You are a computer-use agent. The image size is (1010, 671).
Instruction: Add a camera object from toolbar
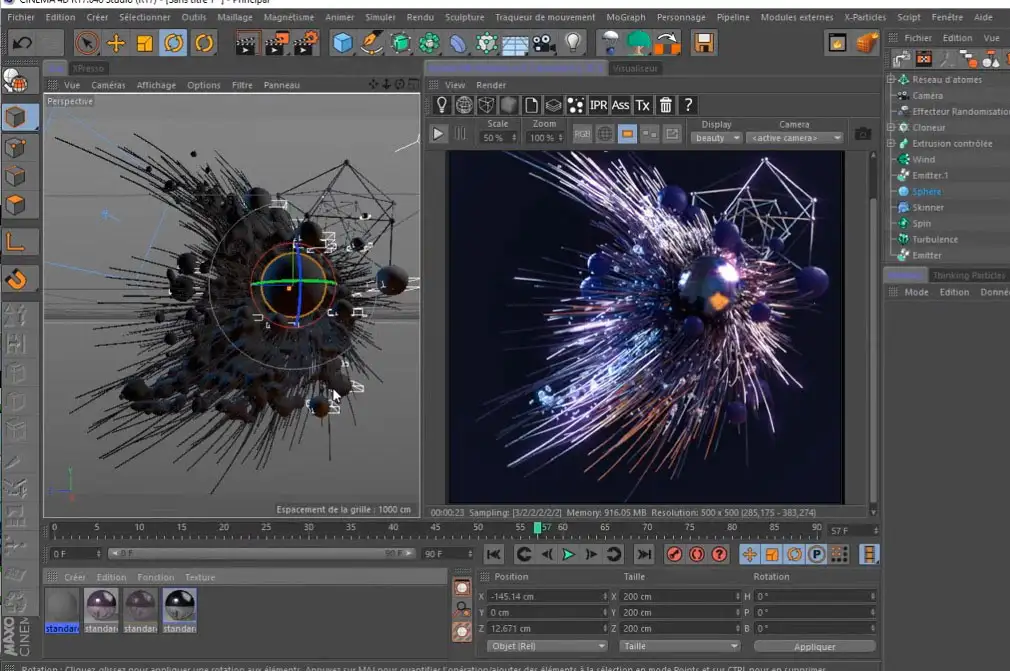tap(544, 43)
